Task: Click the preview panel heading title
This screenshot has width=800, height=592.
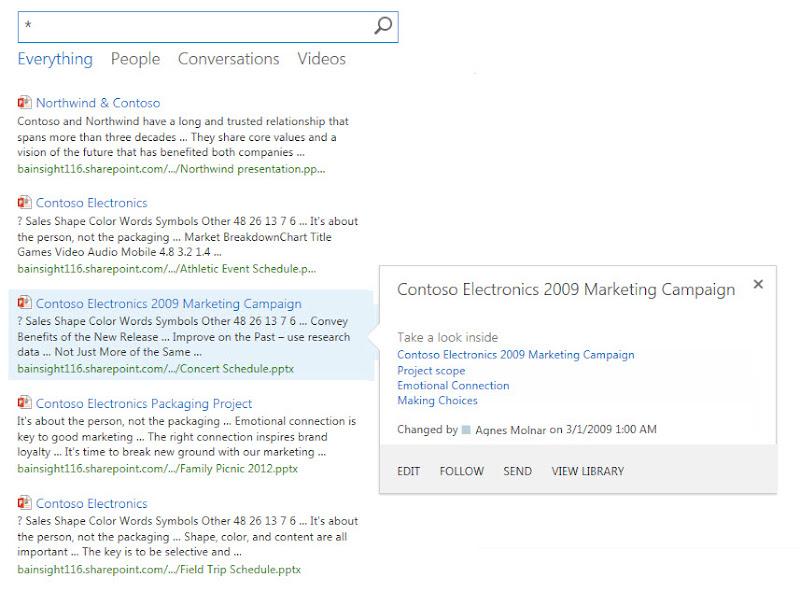Action: tap(566, 290)
